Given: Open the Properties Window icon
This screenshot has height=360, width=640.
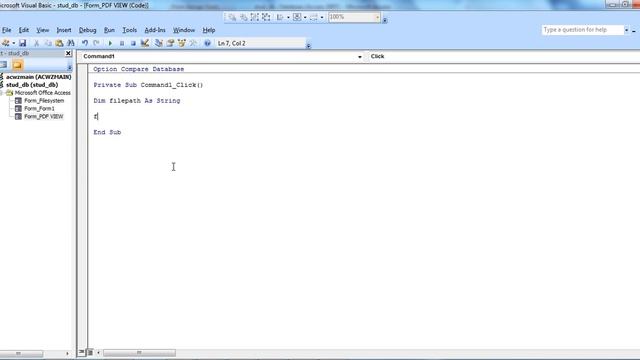Looking at the screenshot, I should [170, 43].
